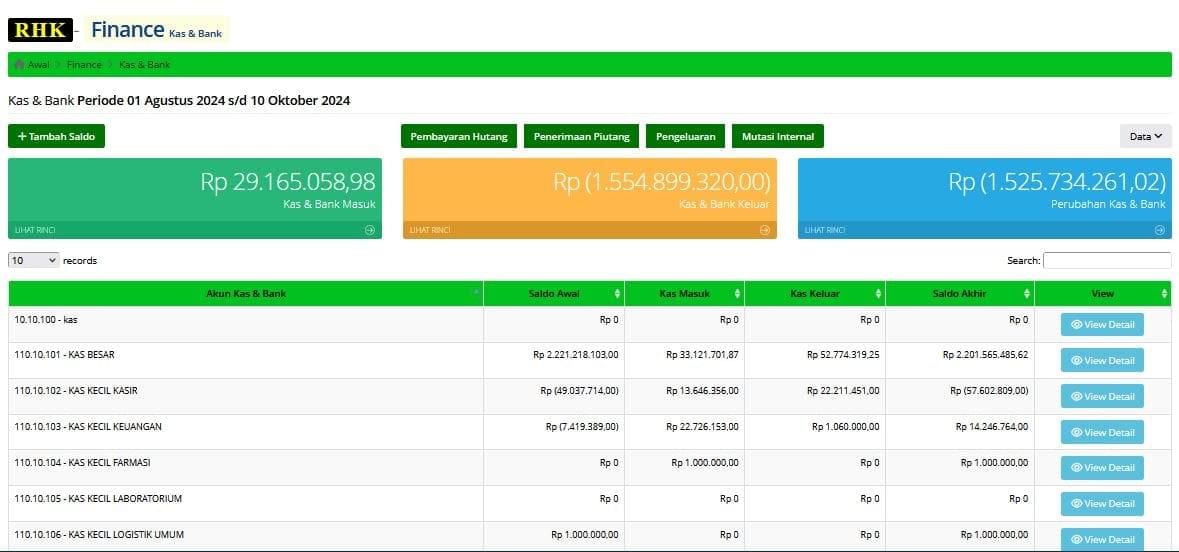Click the home icon in breadcrumb
Screen dimensions: 1179x552
coord(20,65)
